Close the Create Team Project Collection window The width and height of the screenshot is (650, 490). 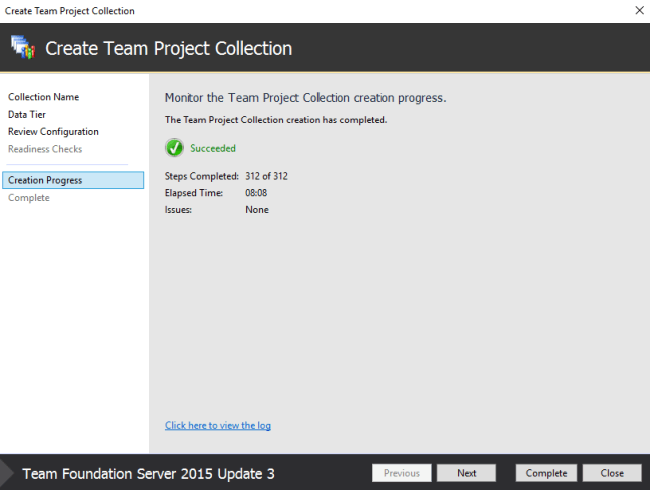pyautogui.click(x=639, y=10)
